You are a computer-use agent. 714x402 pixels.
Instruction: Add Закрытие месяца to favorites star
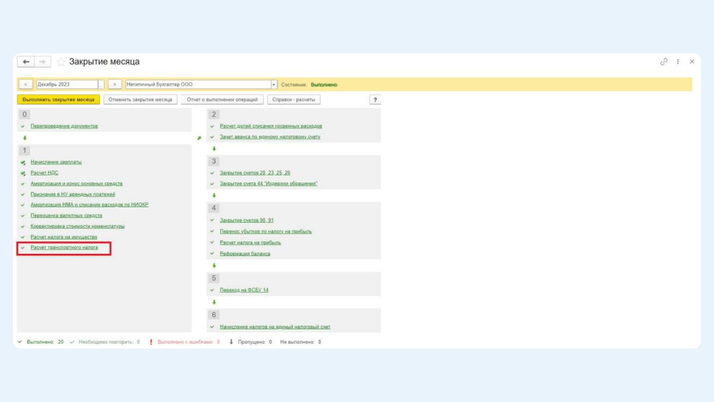coord(61,62)
